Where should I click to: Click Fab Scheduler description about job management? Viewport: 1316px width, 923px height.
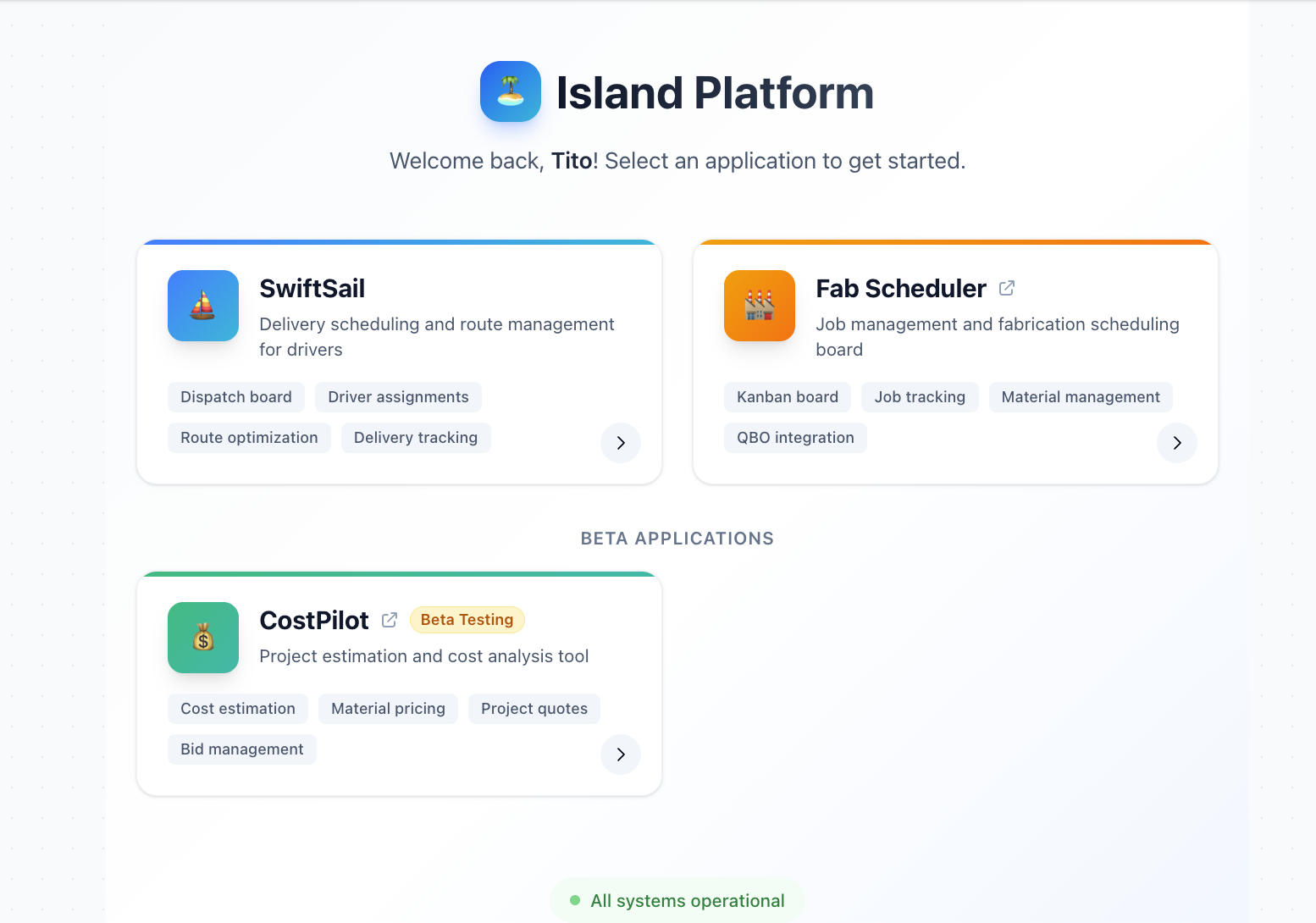coord(998,337)
